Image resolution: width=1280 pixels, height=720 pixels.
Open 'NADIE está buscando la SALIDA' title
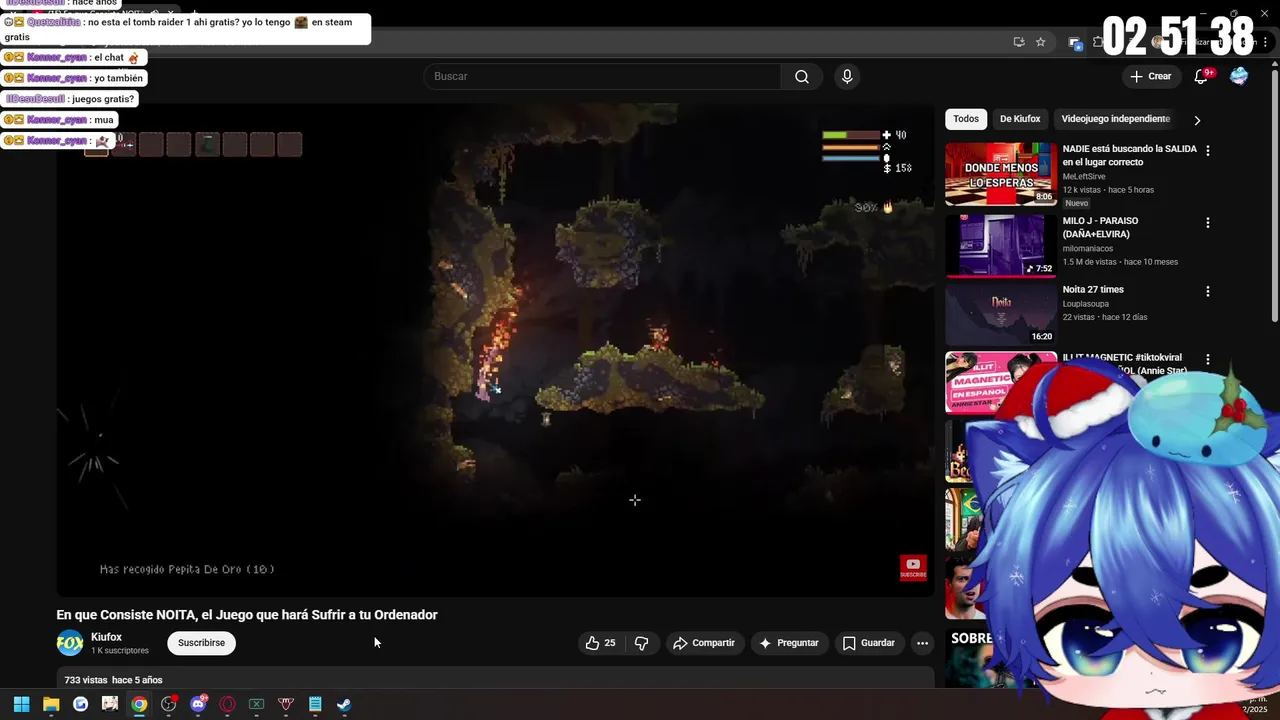(x=1129, y=155)
